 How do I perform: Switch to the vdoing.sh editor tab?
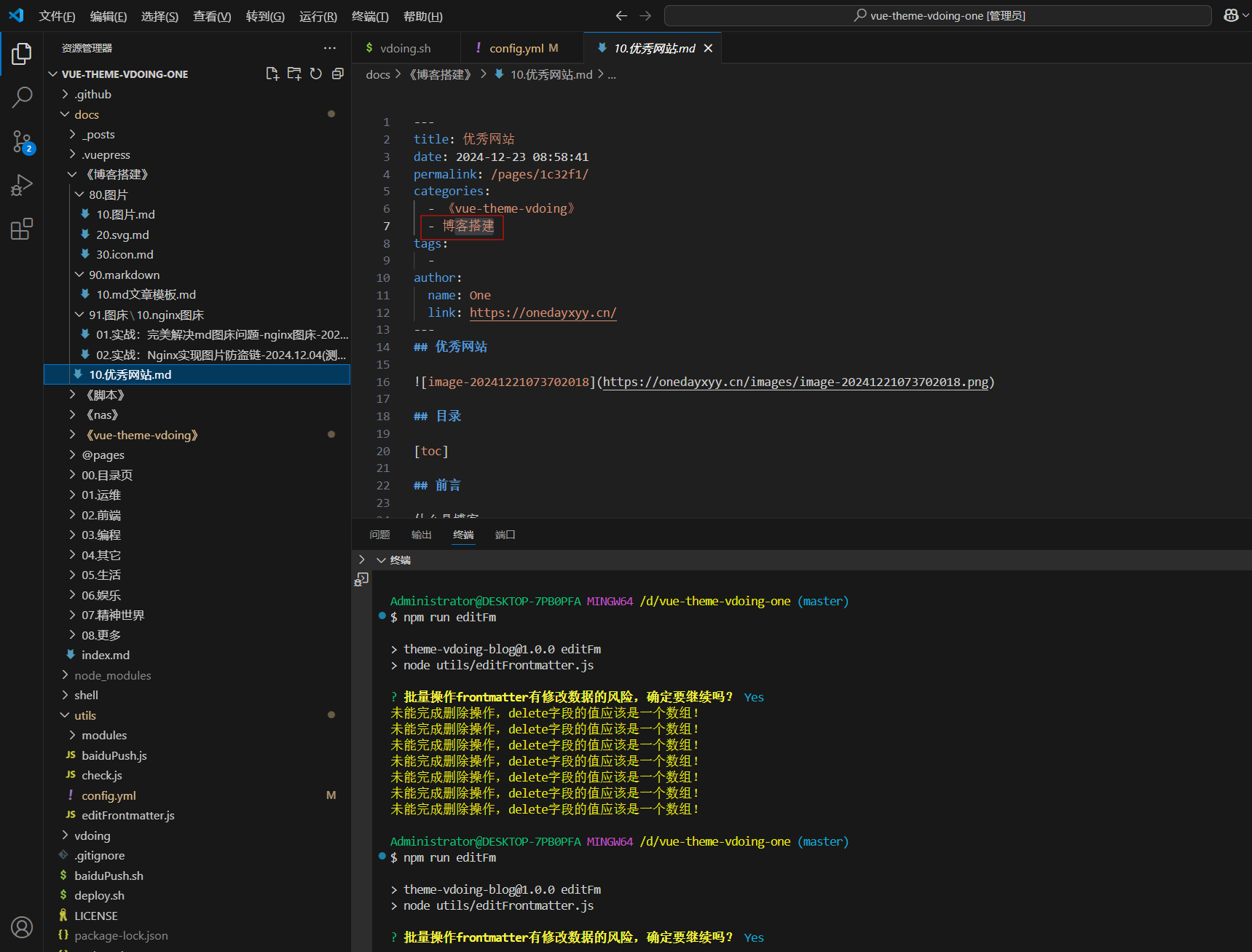406,48
